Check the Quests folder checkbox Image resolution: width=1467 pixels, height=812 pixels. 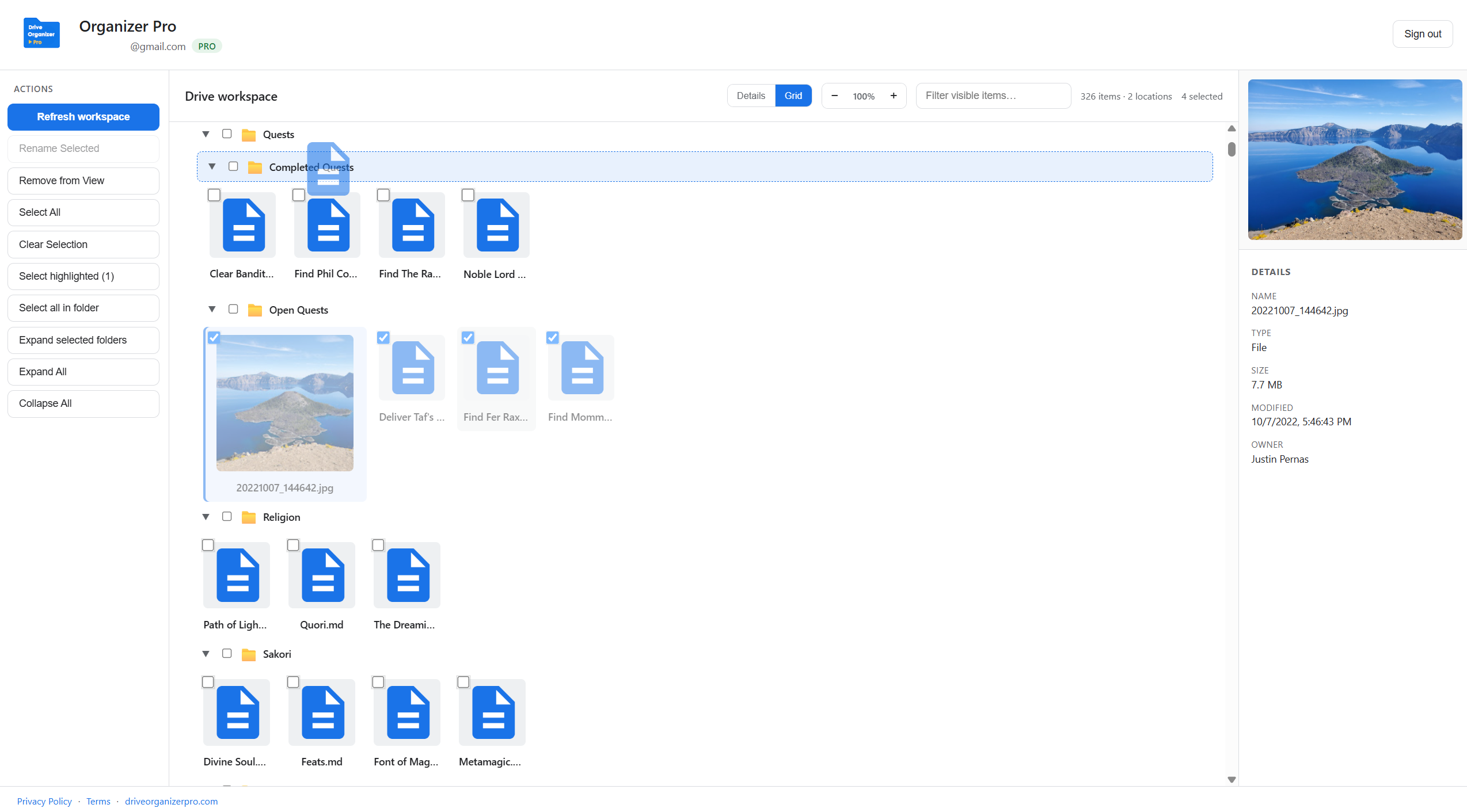coord(227,134)
